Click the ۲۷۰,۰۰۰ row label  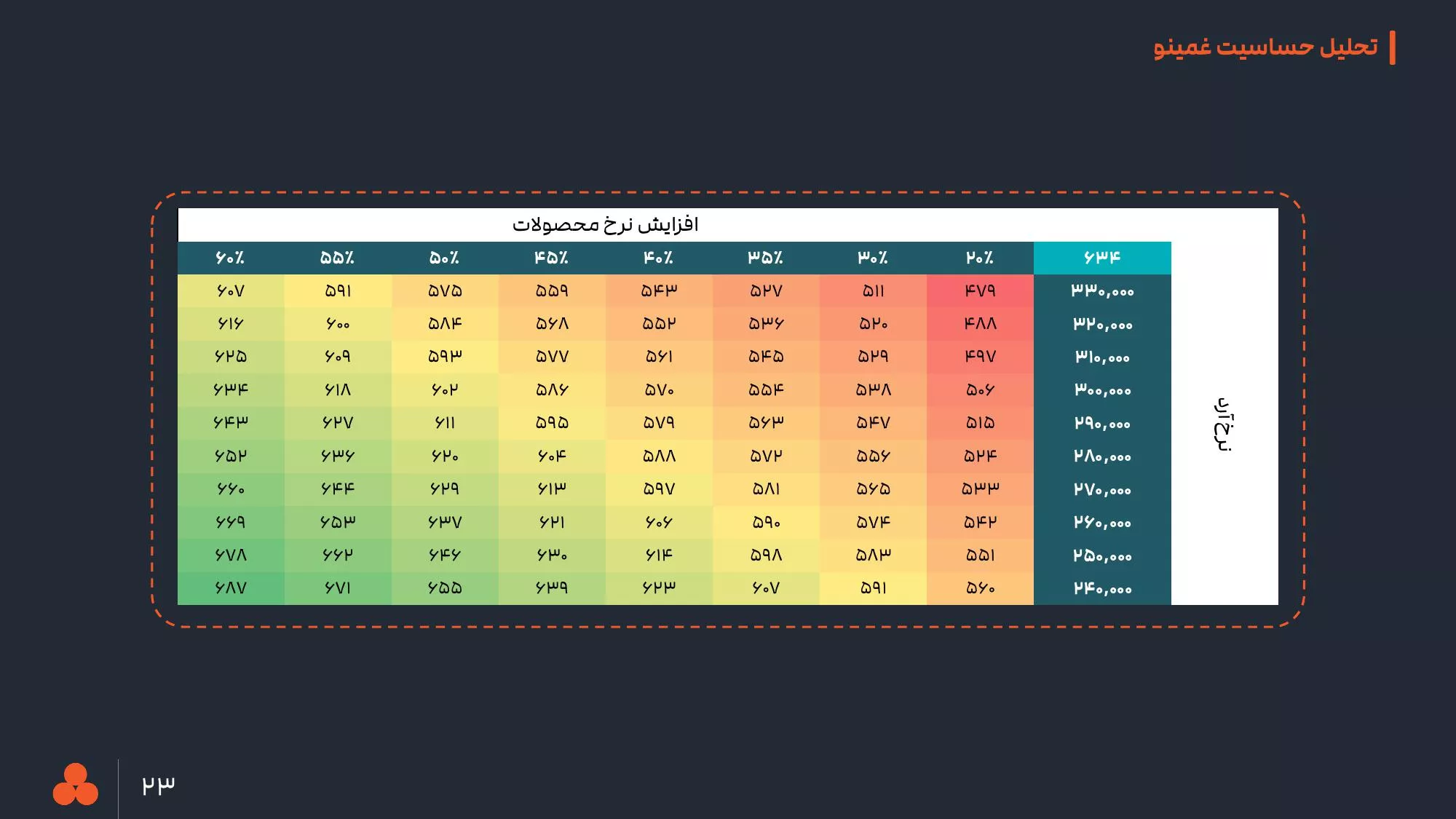tap(1102, 489)
